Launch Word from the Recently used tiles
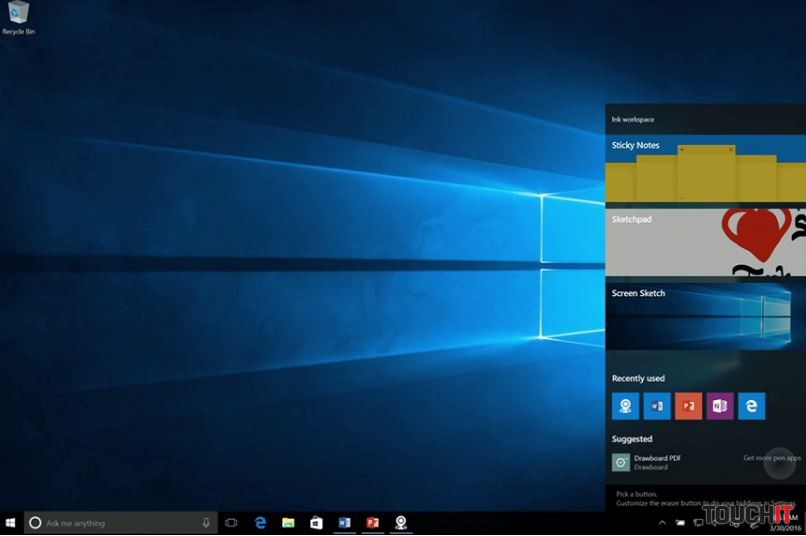This screenshot has height=536, width=806. 656,406
